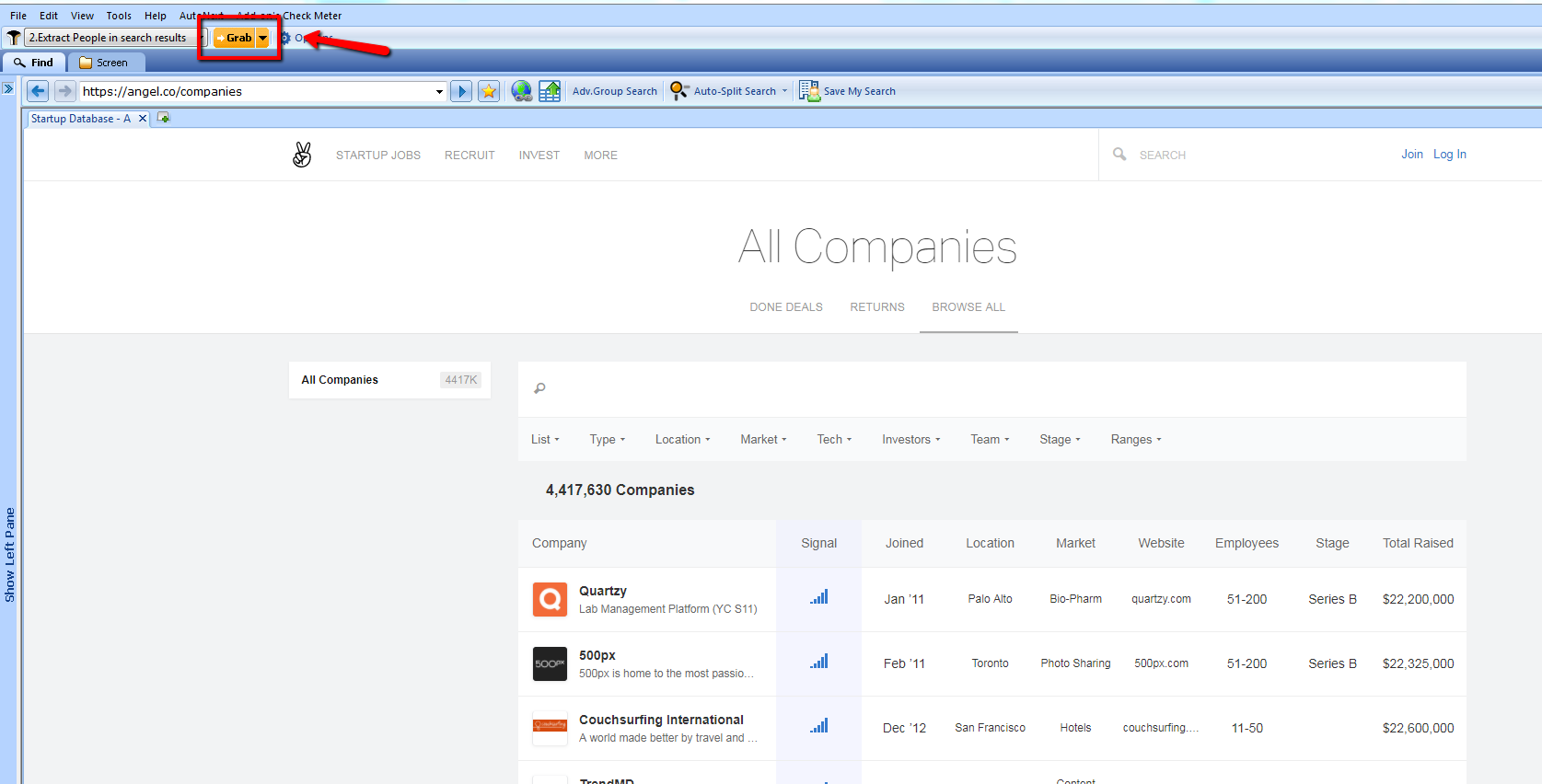This screenshot has height=784, width=1542.
Task: Open the File menu
Action: pos(18,16)
